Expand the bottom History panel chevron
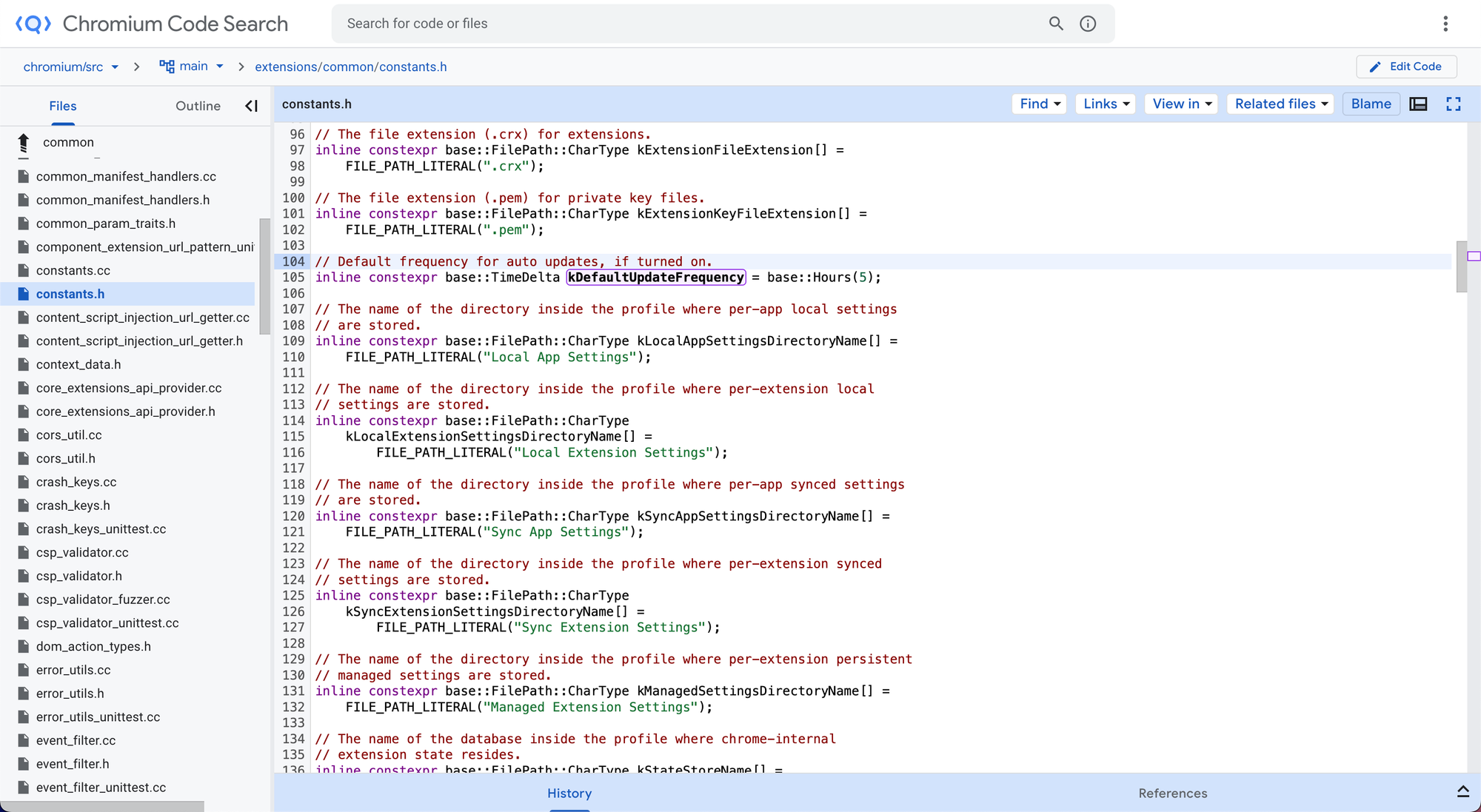The height and width of the screenshot is (812, 1481). click(1463, 791)
